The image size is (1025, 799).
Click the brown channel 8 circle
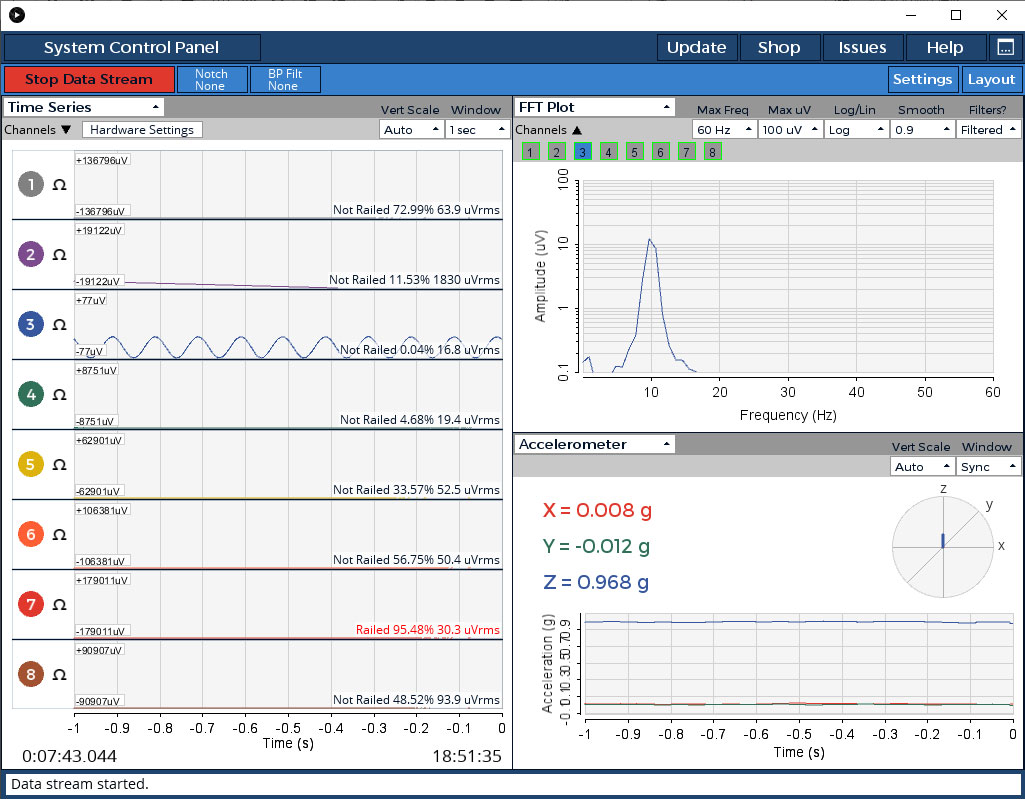[x=31, y=675]
